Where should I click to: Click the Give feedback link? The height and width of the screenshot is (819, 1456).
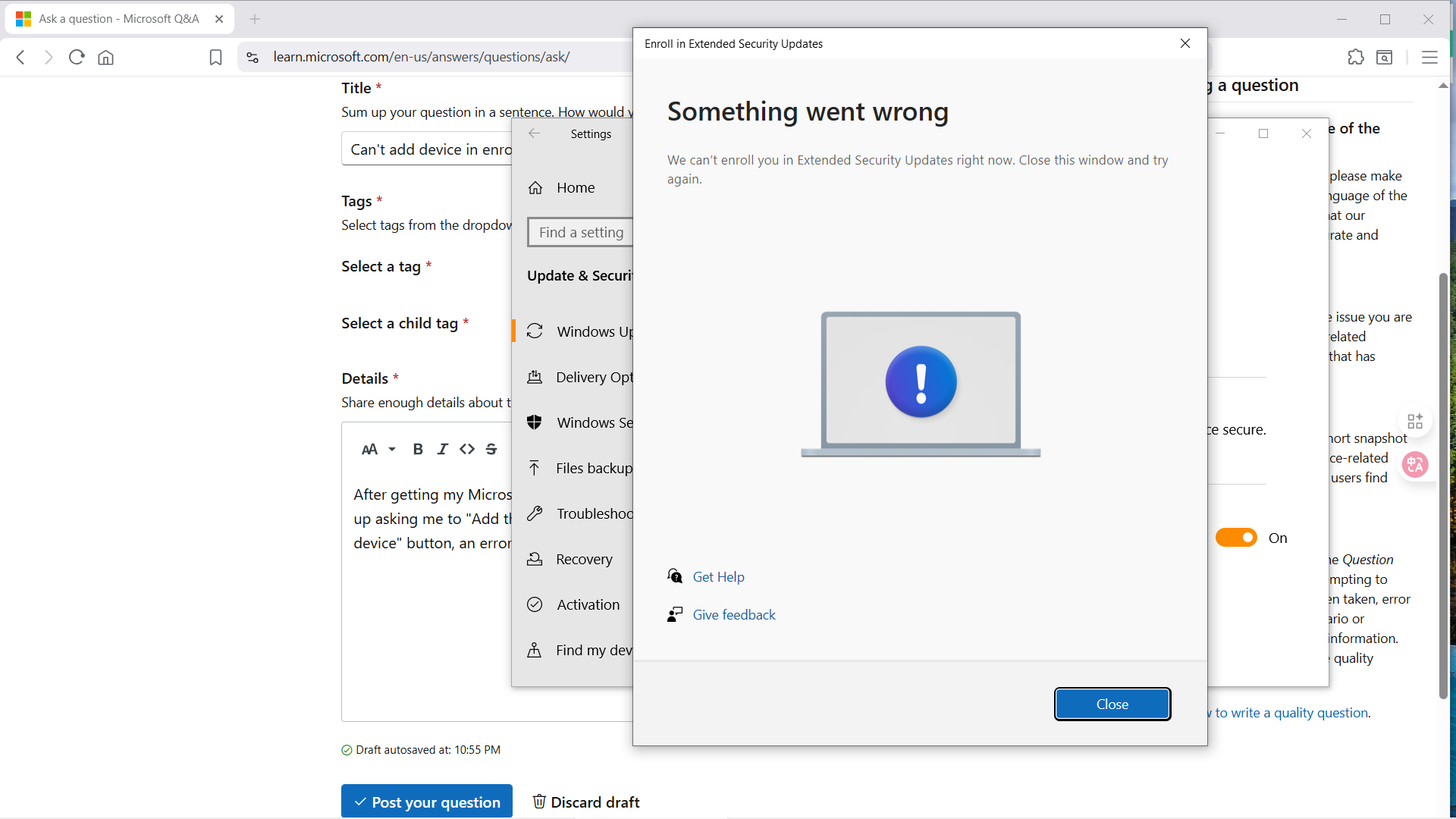(733, 614)
